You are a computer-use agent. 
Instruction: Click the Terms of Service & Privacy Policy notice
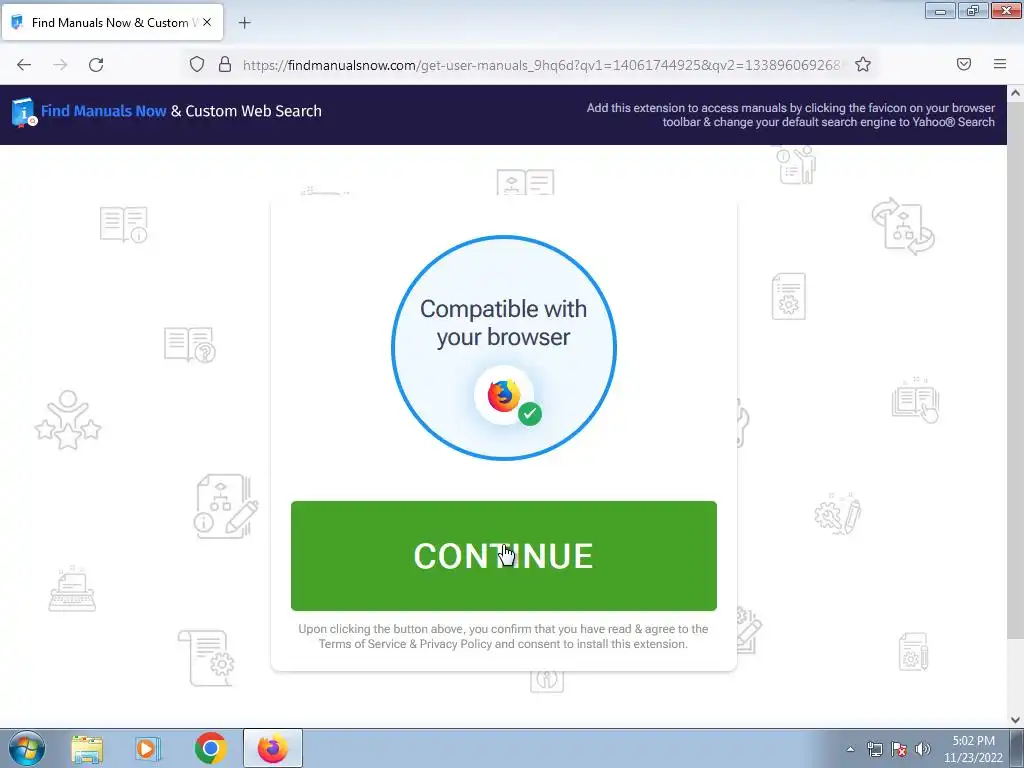(503, 636)
